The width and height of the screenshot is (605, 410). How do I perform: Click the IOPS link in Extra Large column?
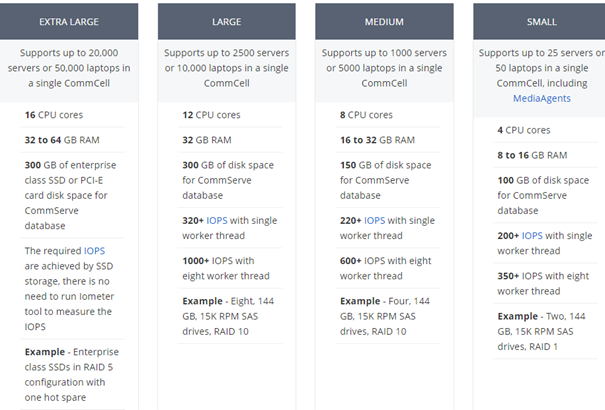coord(95,251)
